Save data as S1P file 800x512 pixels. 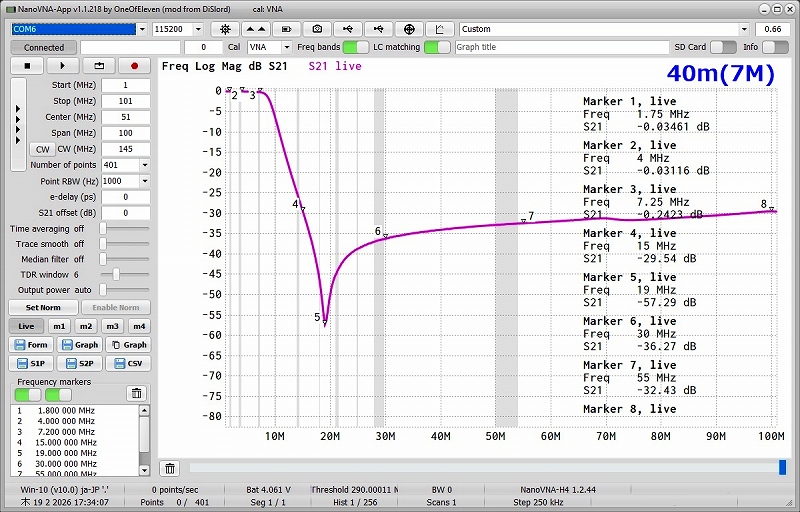point(30,364)
